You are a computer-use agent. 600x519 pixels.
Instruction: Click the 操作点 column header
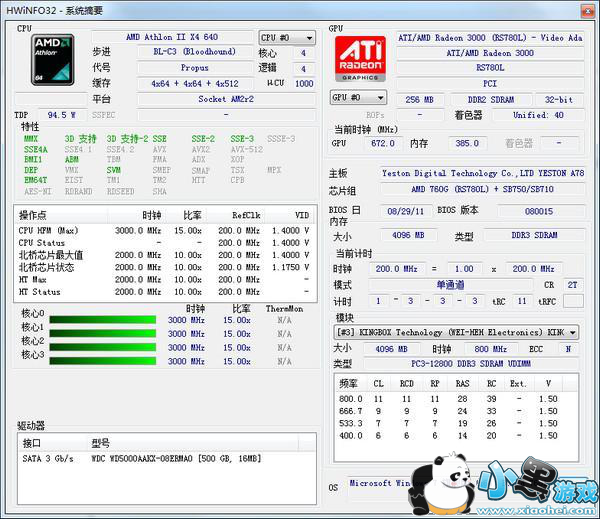[61, 215]
